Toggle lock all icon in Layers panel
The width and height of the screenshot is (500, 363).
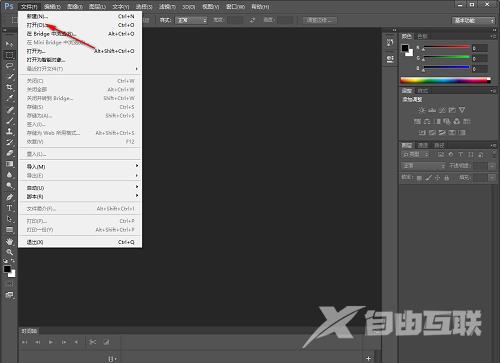(x=446, y=178)
